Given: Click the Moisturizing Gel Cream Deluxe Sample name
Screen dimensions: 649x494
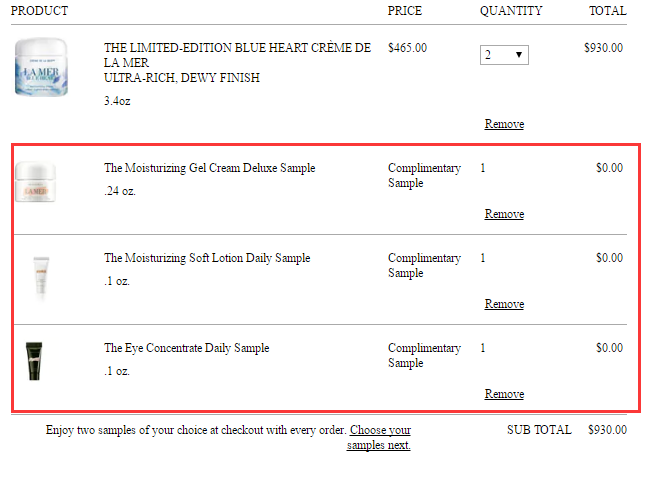Looking at the screenshot, I should (x=209, y=168).
